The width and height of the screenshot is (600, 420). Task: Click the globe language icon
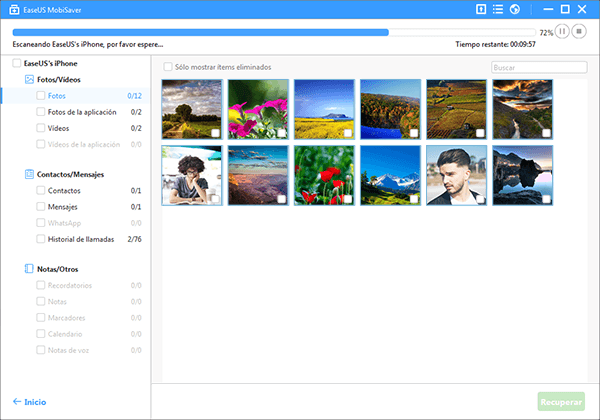[515, 9]
